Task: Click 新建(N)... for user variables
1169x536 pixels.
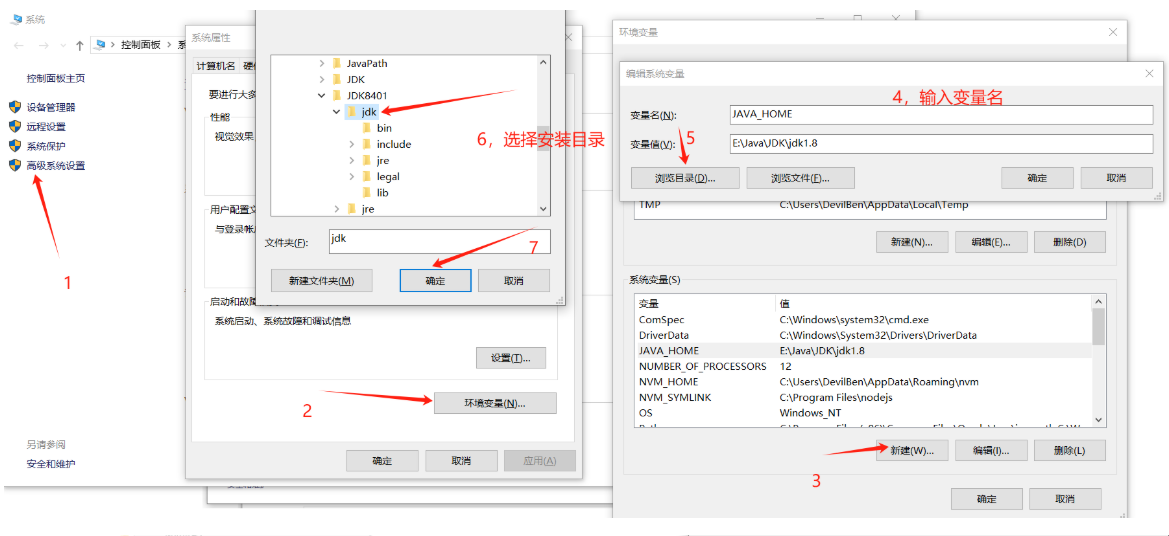Action: [x=913, y=242]
